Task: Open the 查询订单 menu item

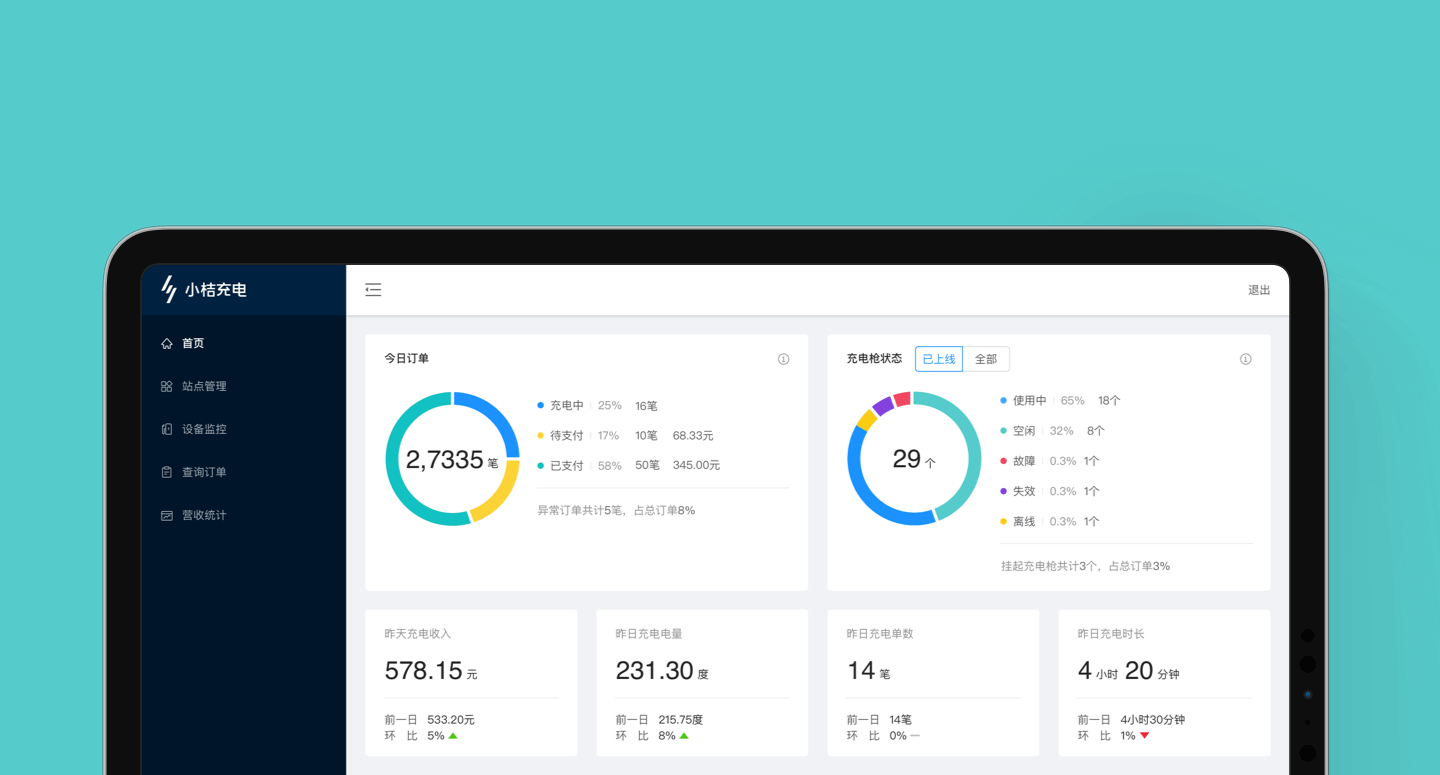Action: coord(204,473)
